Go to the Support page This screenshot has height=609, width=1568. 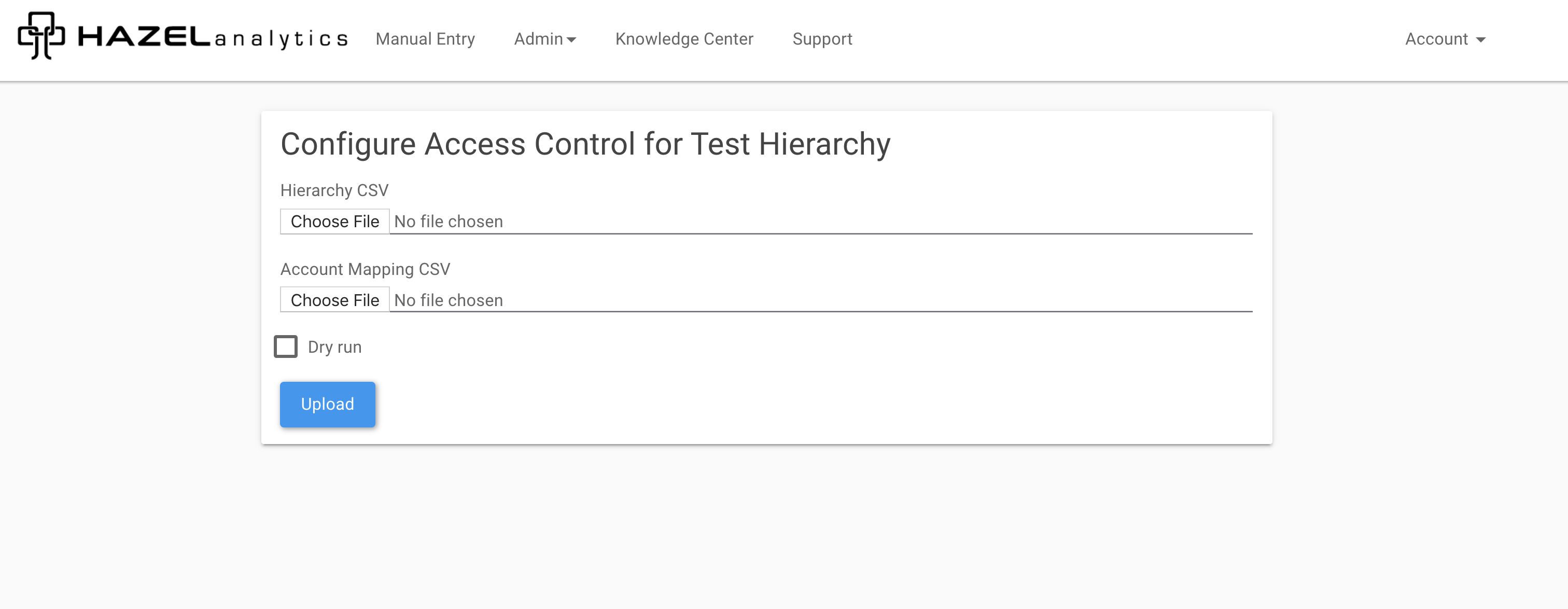coord(822,39)
